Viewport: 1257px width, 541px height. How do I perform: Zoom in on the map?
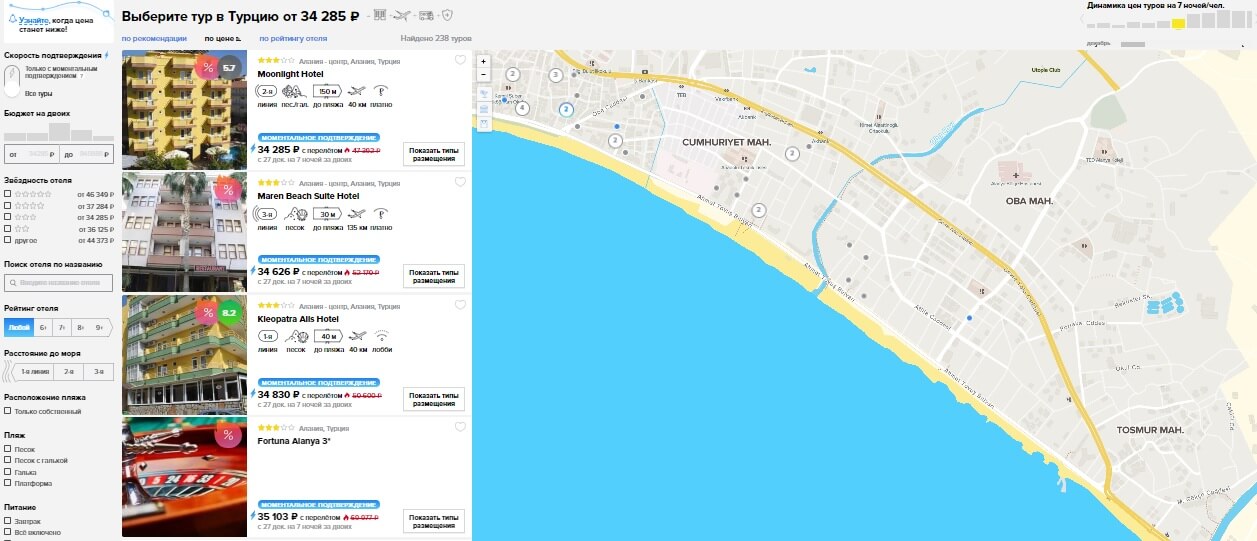(x=484, y=61)
